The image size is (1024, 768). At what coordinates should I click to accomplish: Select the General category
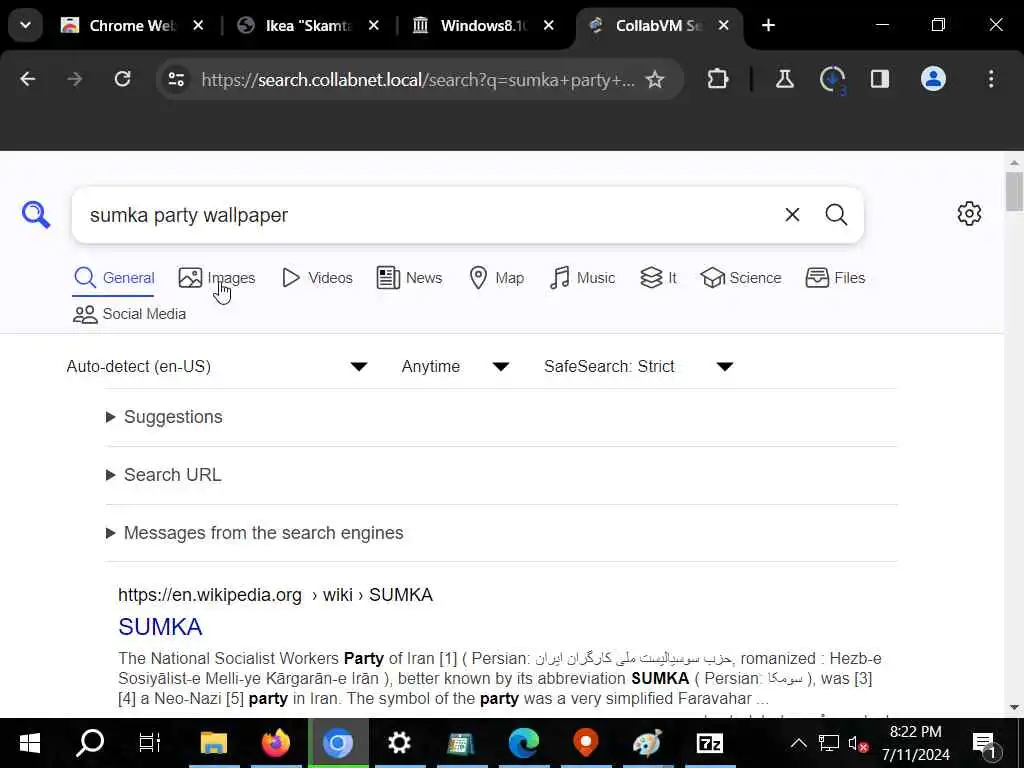pyautogui.click(x=114, y=278)
